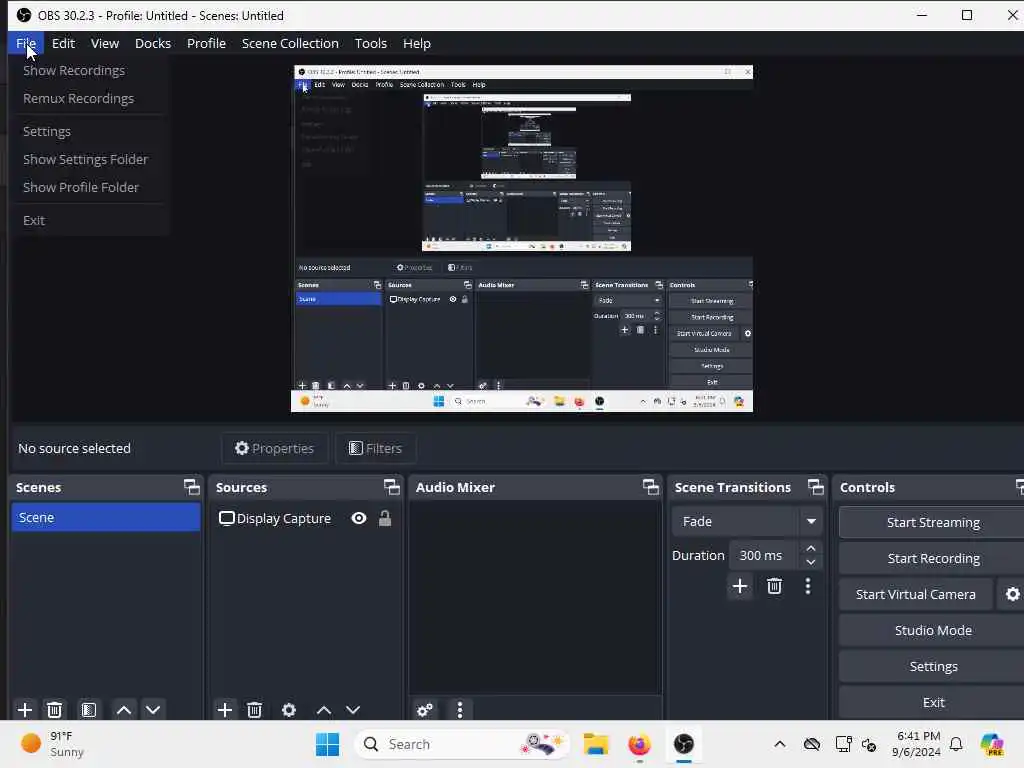This screenshot has width=1024, height=768.
Task: Choose Settings in the File menu
Action: click(89, 131)
